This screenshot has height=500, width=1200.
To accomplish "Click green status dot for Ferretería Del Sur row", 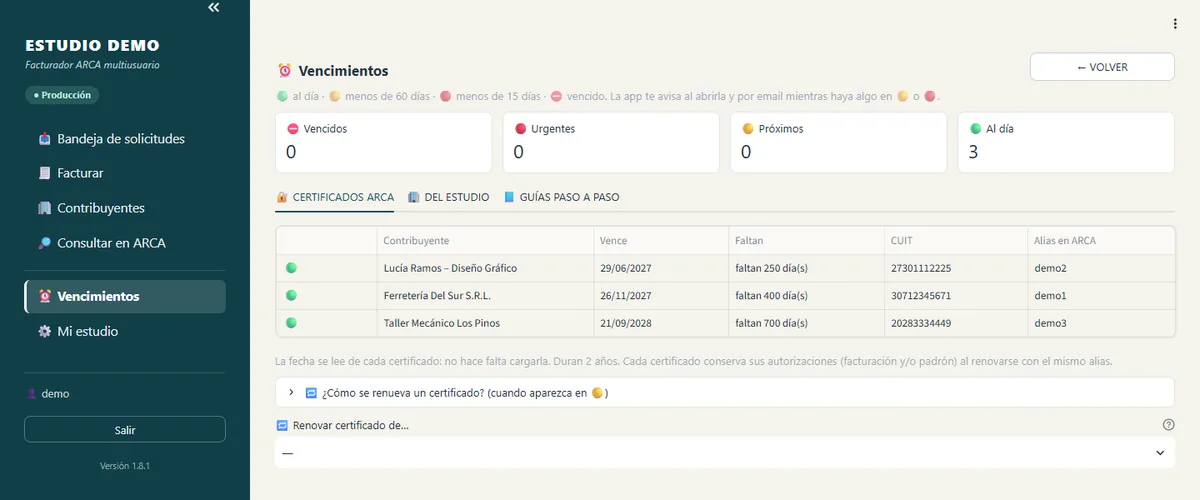I will coord(292,296).
